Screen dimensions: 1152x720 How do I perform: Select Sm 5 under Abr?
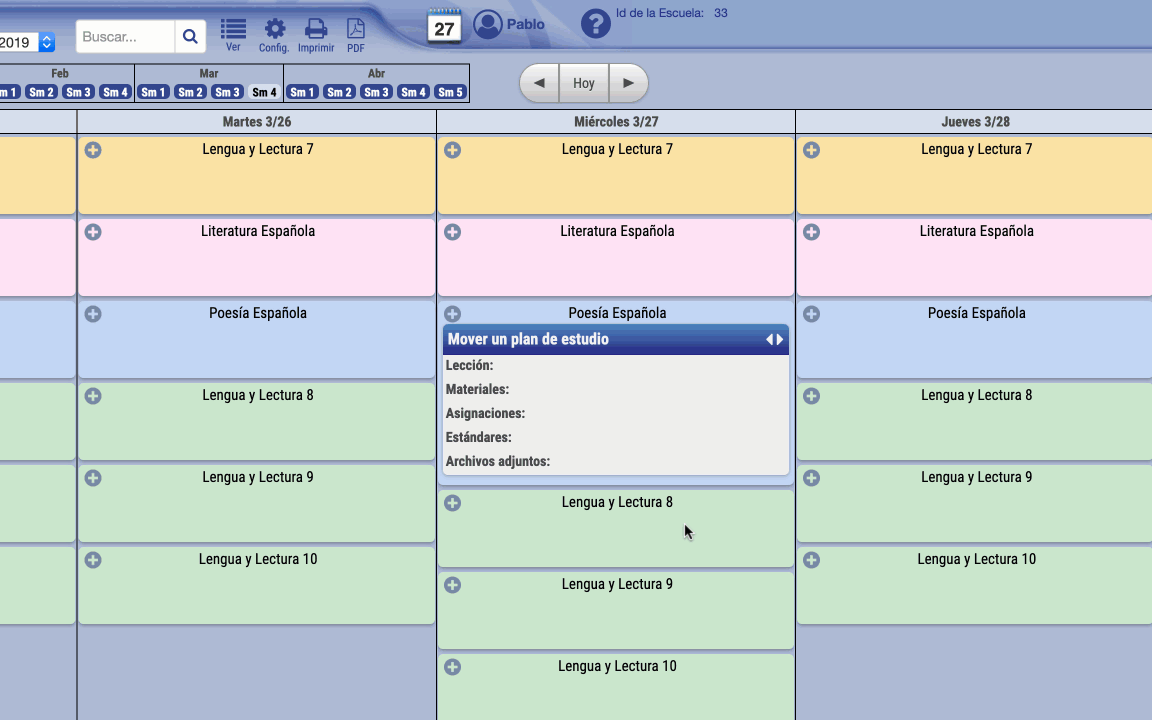(450, 92)
